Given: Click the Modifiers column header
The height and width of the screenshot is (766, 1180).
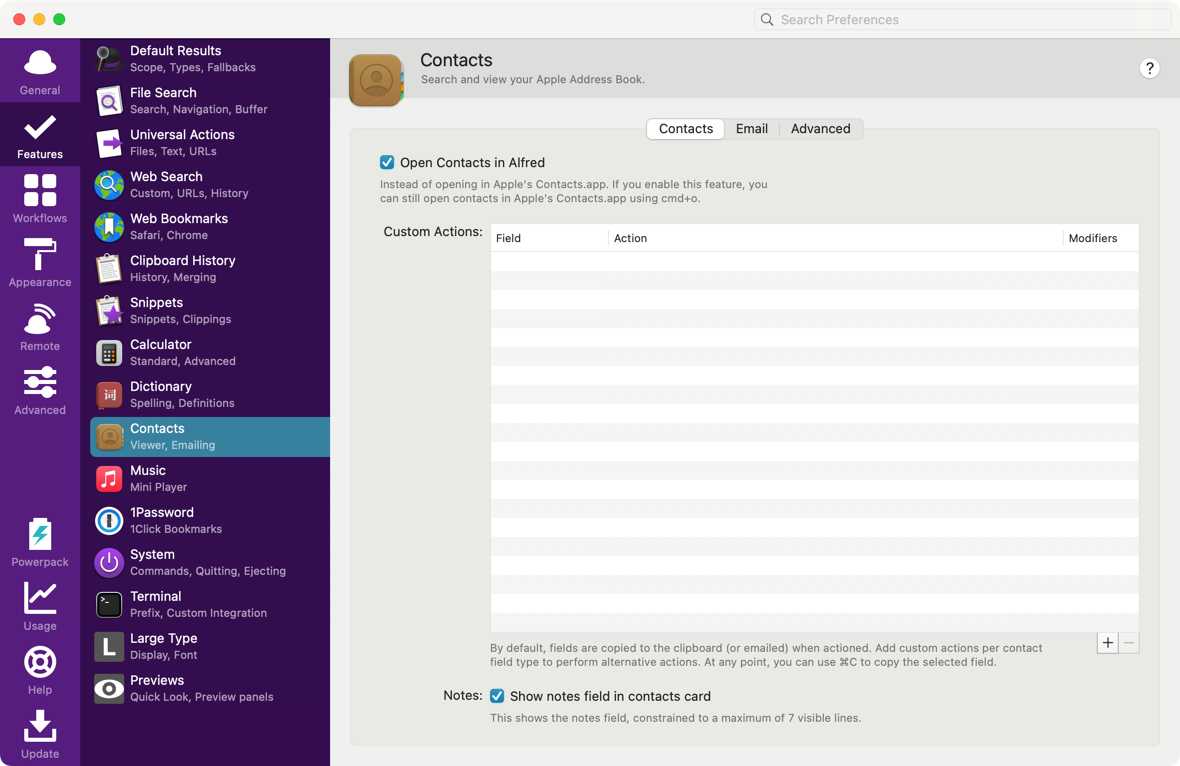Looking at the screenshot, I should click(x=1093, y=238).
